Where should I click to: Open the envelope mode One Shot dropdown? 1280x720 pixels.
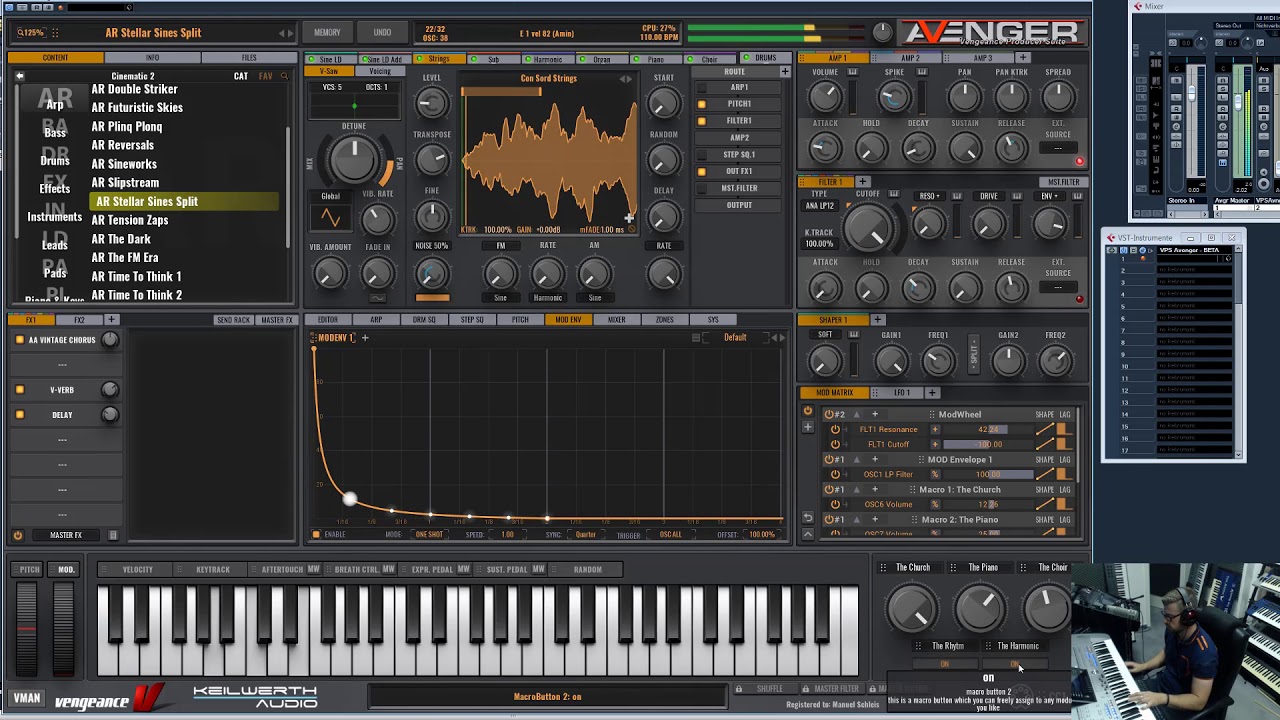click(429, 535)
